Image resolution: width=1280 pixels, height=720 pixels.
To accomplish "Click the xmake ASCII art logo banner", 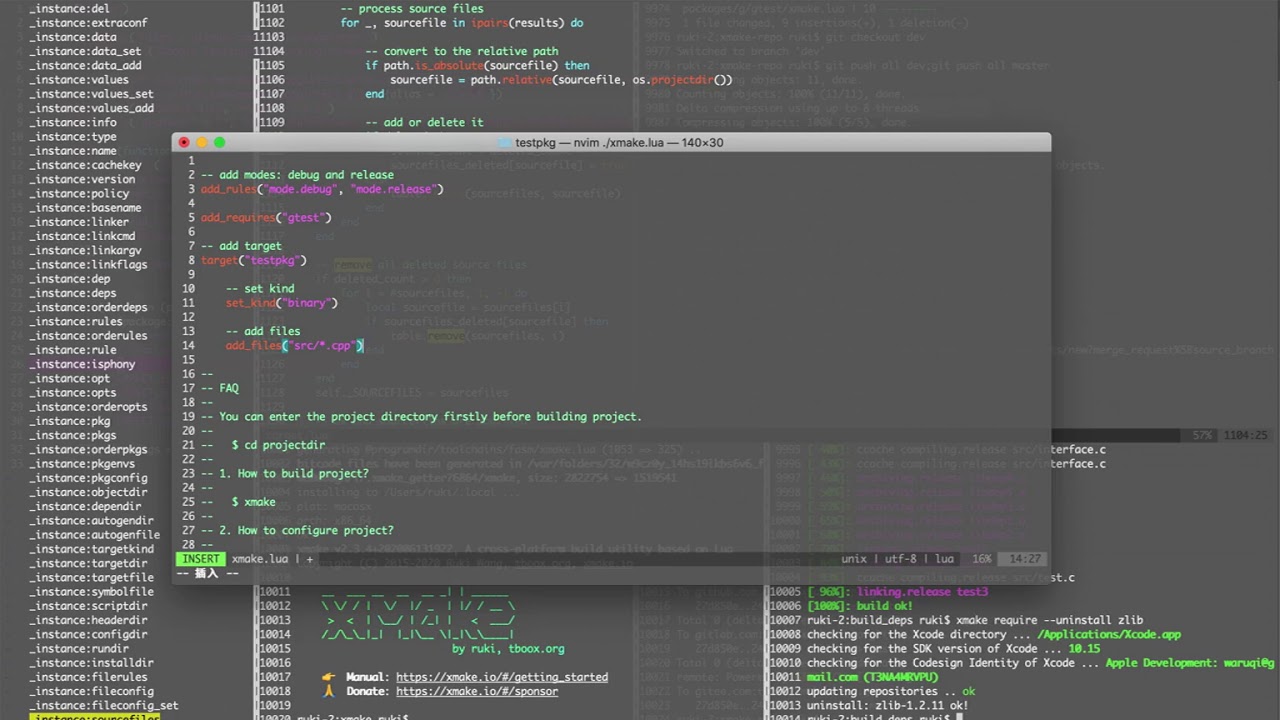I will [x=418, y=613].
